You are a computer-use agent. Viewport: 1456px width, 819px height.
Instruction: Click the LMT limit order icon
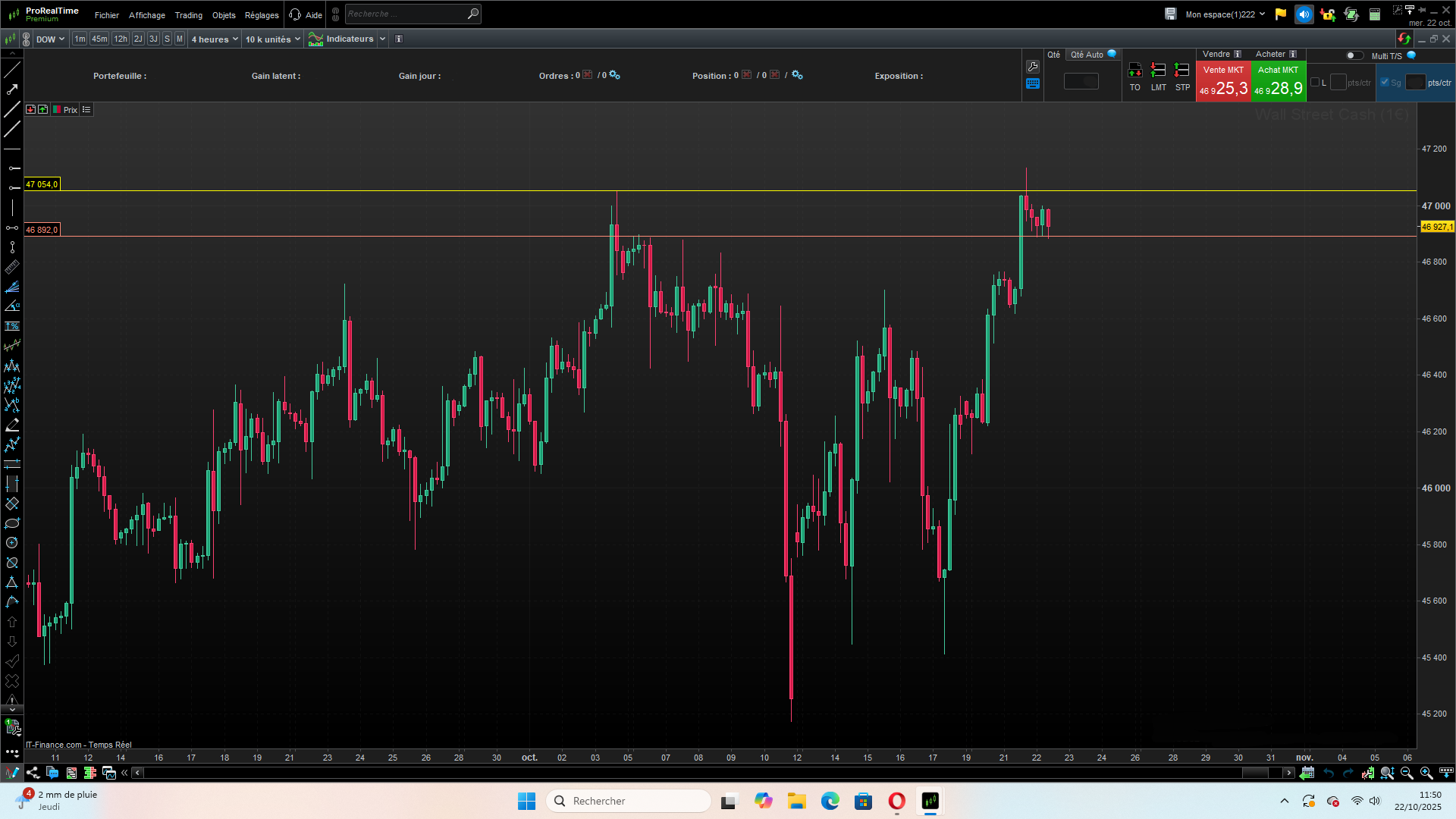pyautogui.click(x=1158, y=71)
